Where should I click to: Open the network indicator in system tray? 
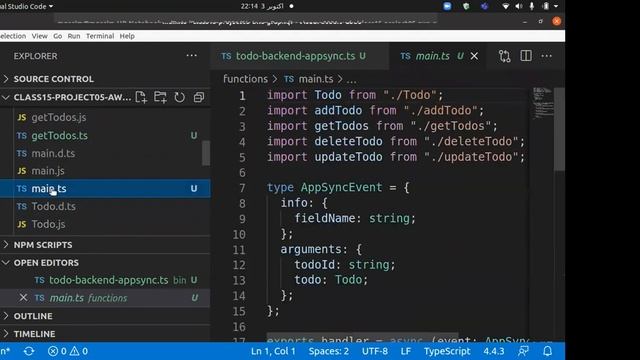505,6
